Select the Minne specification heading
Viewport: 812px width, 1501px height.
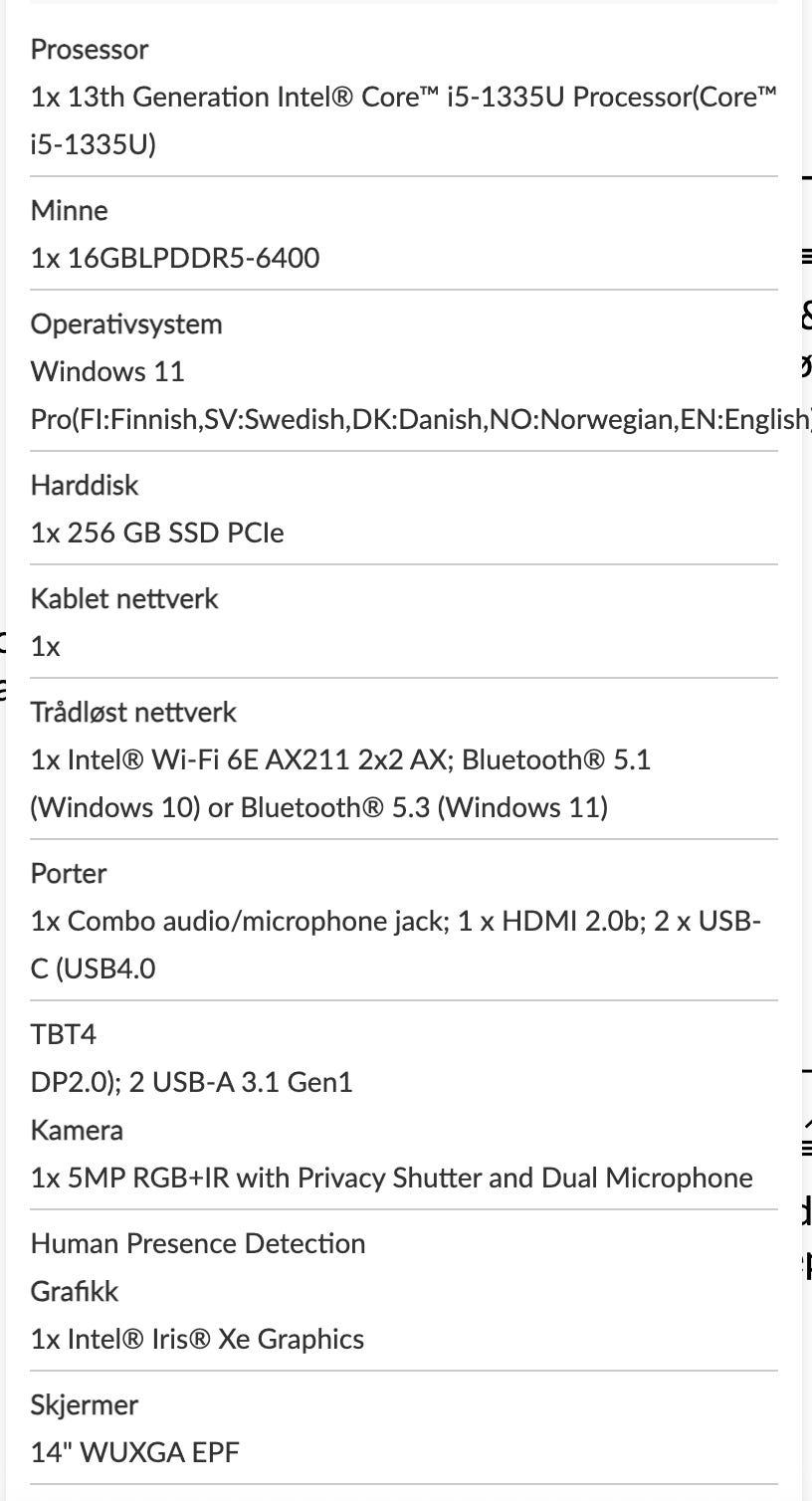coord(70,211)
